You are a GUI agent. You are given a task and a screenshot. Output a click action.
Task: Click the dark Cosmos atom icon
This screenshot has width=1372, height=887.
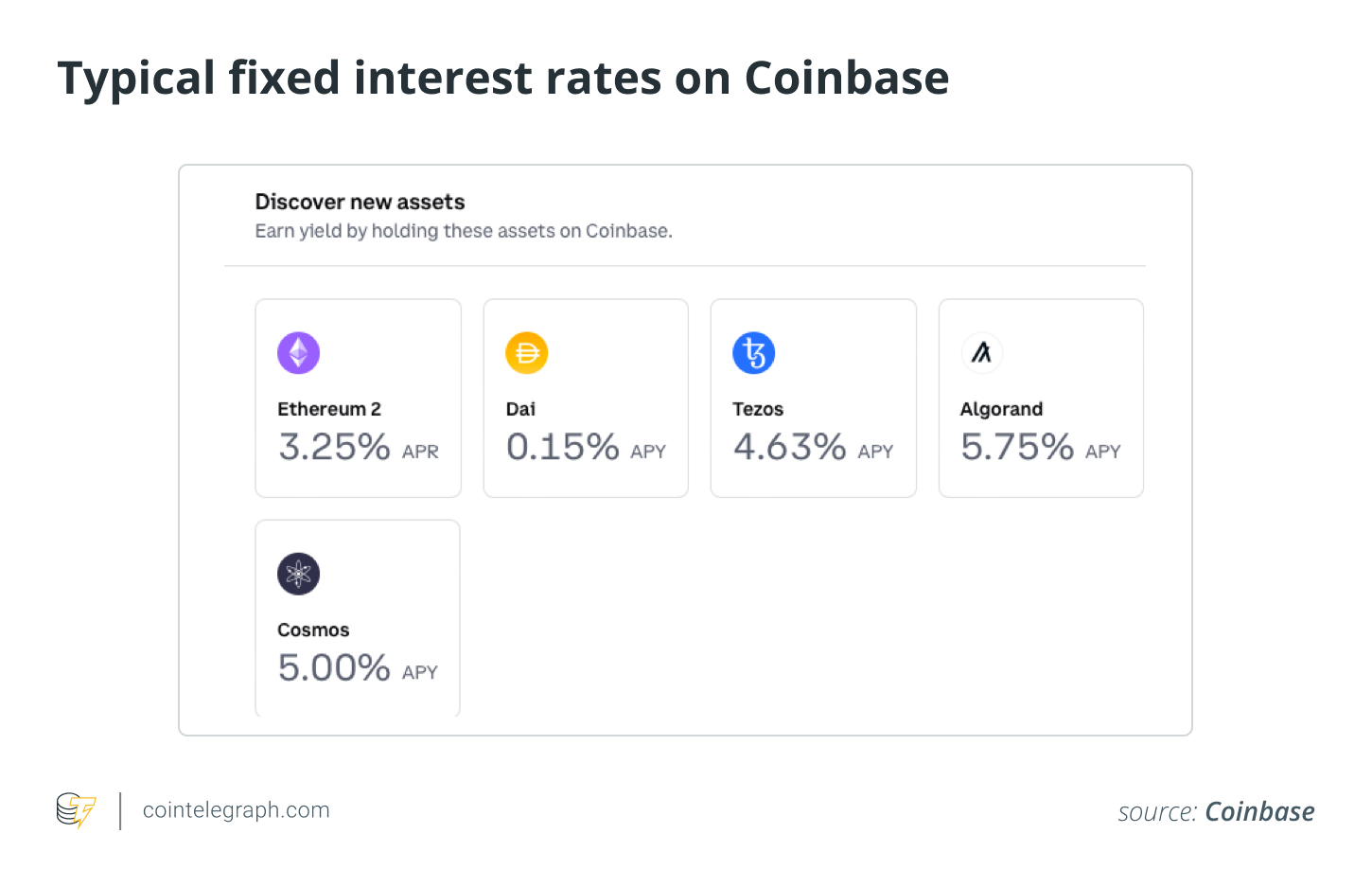click(298, 574)
